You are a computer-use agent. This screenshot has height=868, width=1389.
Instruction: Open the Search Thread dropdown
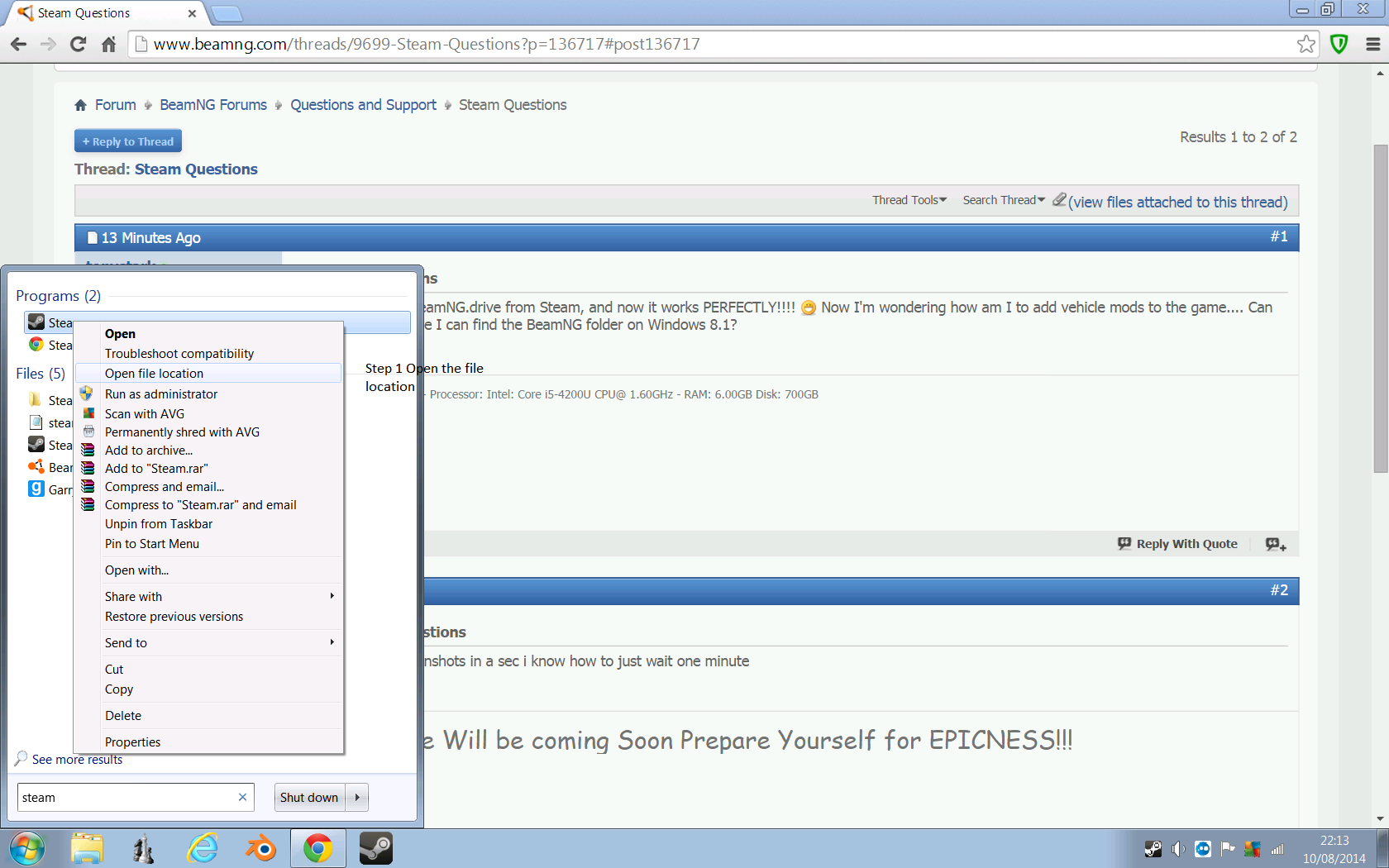(x=1004, y=200)
